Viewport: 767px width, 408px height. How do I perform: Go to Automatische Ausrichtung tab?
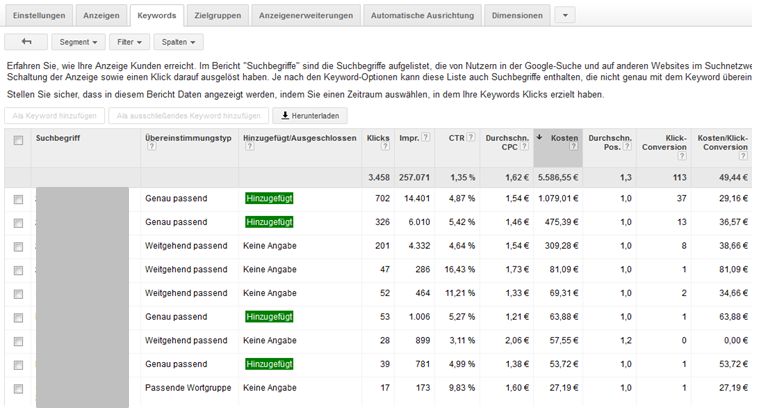pyautogui.click(x=422, y=15)
